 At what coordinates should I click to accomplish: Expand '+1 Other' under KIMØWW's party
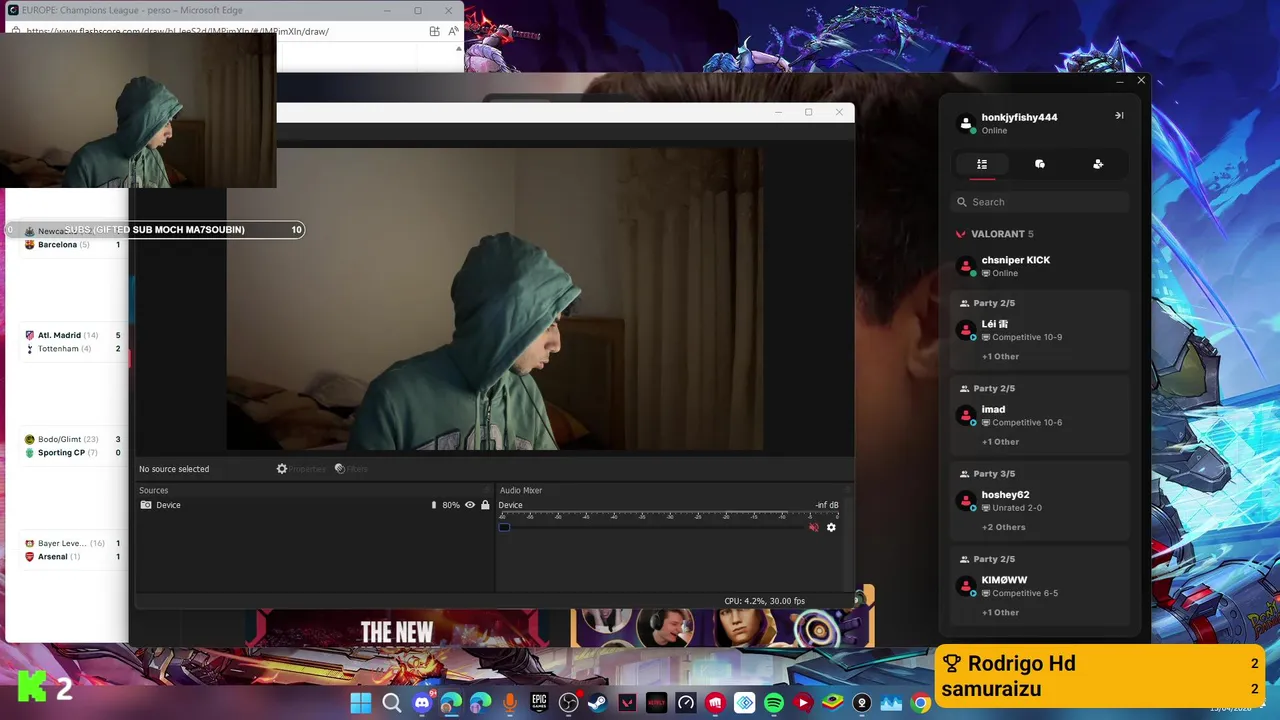click(x=1000, y=613)
